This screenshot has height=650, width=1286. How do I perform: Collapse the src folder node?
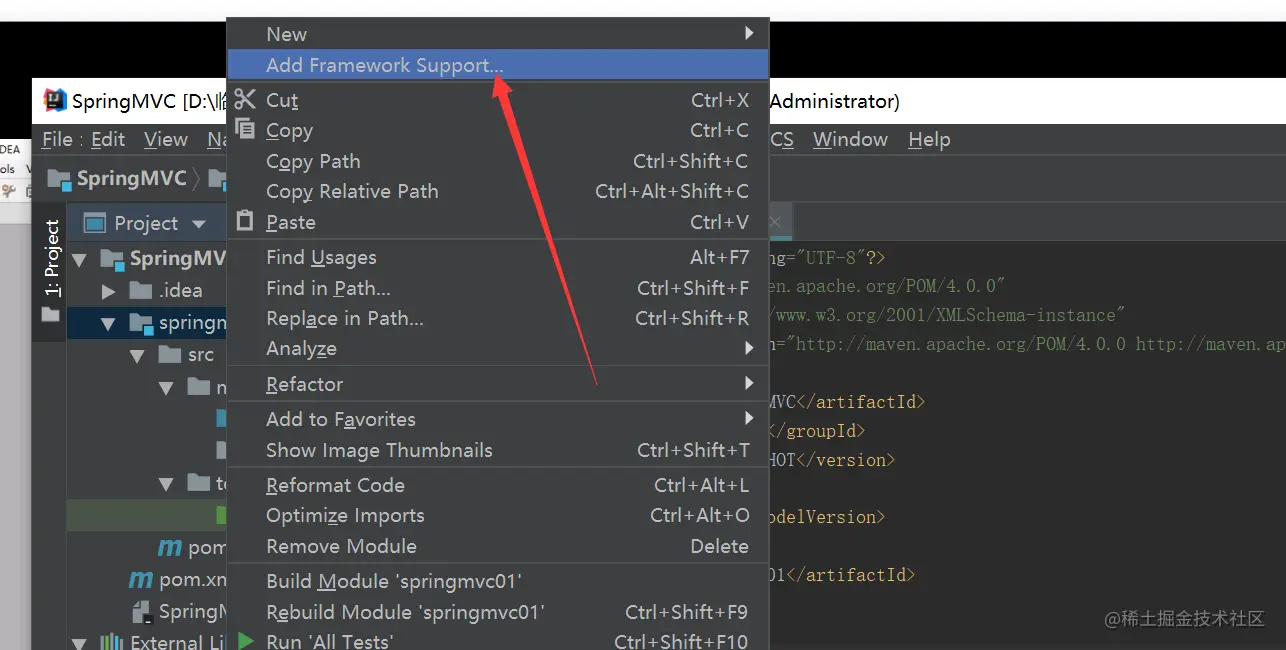coord(138,355)
